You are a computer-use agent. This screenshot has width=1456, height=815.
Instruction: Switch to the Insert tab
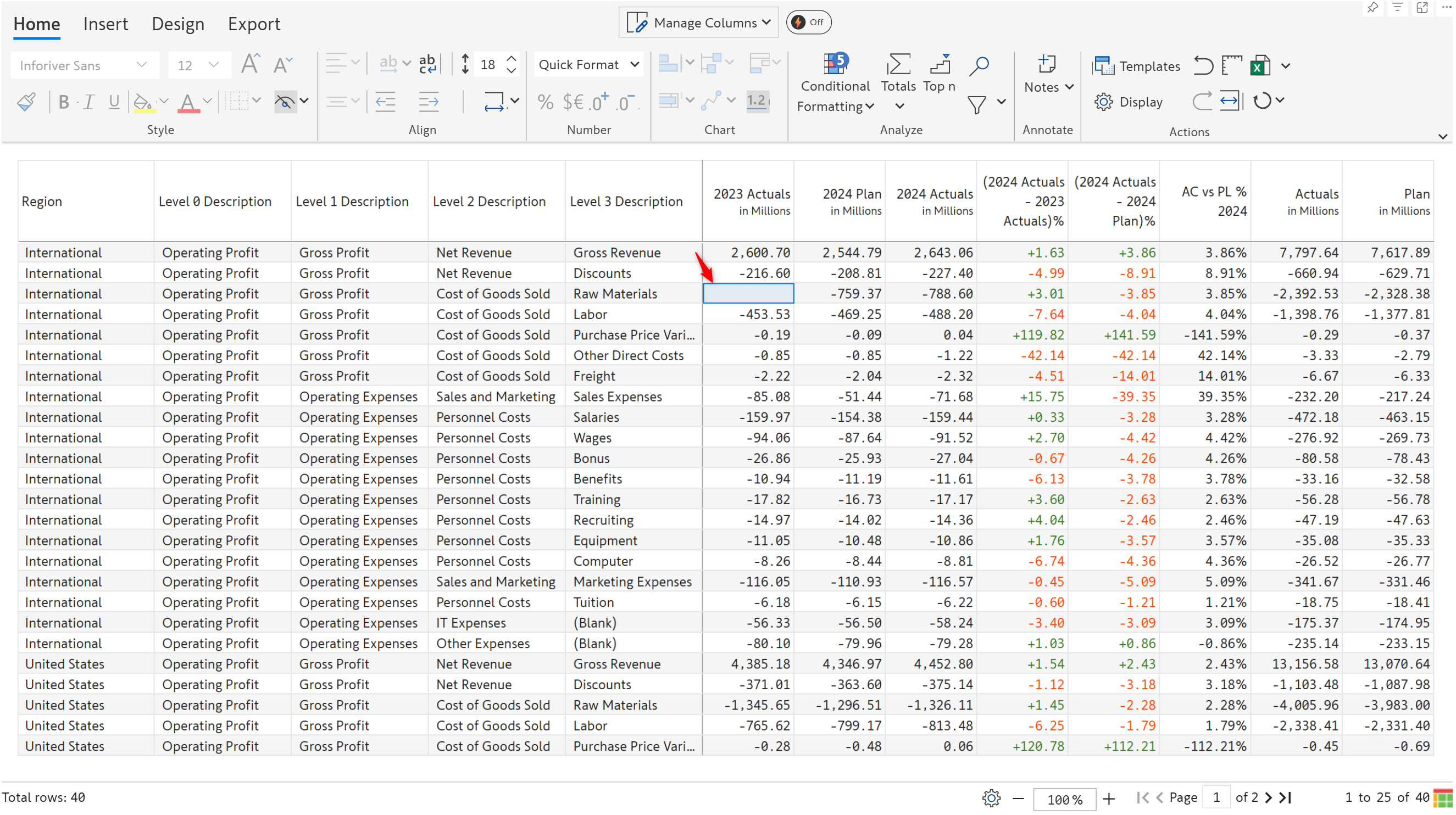105,24
